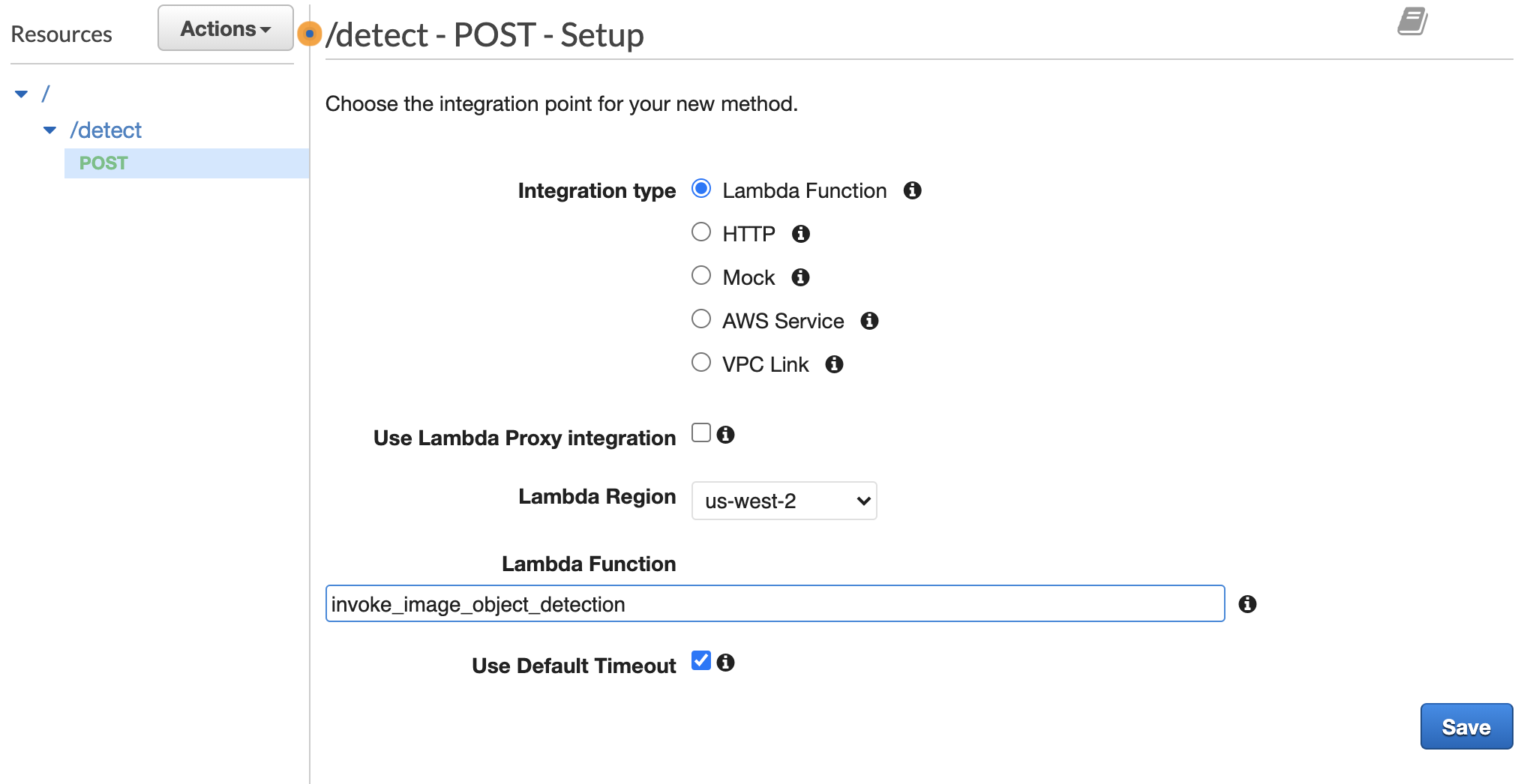This screenshot has width=1524, height=784.
Task: Enable Use Lambda Proxy integration checkbox
Action: (x=701, y=433)
